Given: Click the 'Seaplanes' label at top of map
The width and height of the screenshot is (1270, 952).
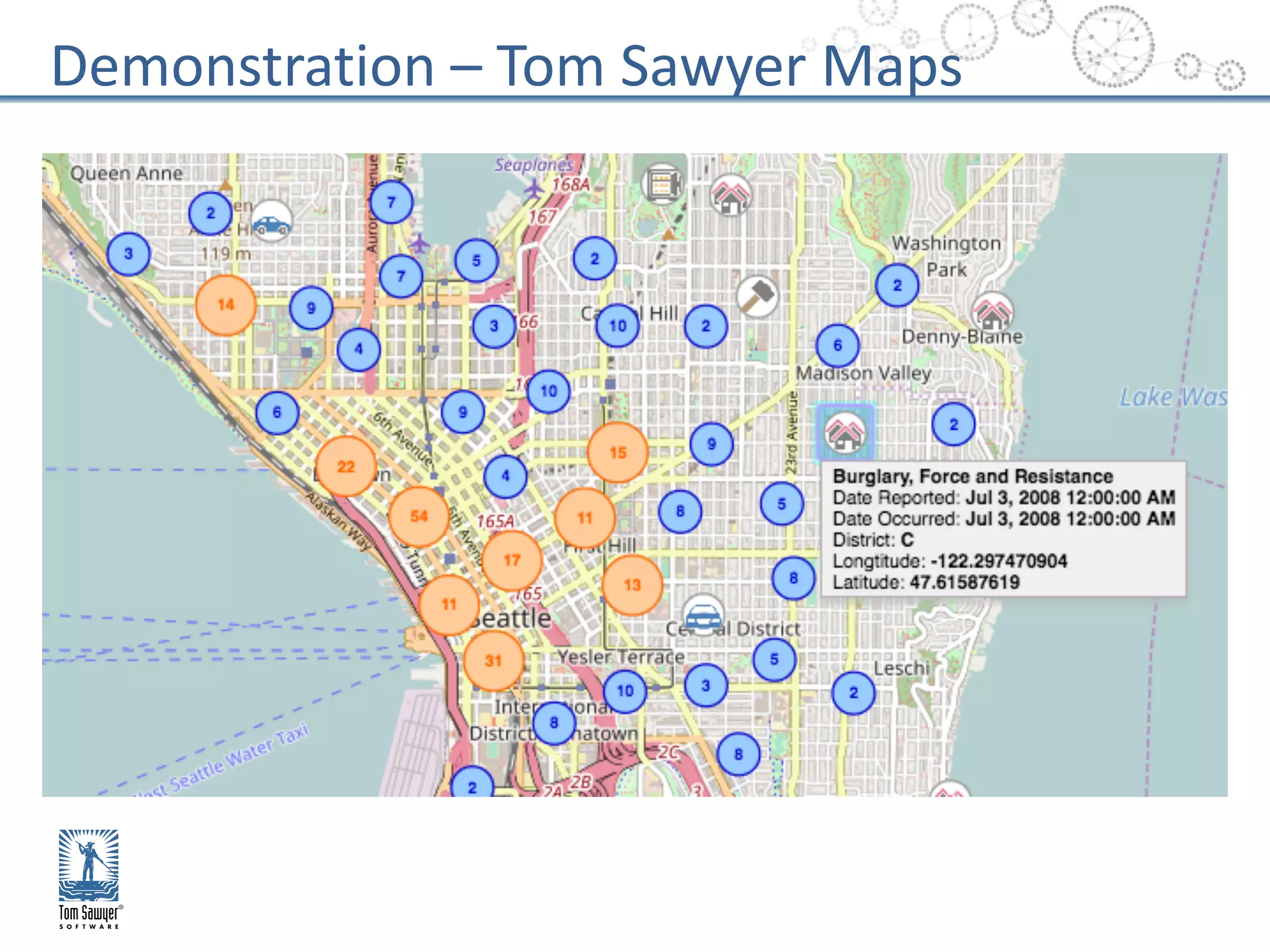Looking at the screenshot, I should click(534, 165).
